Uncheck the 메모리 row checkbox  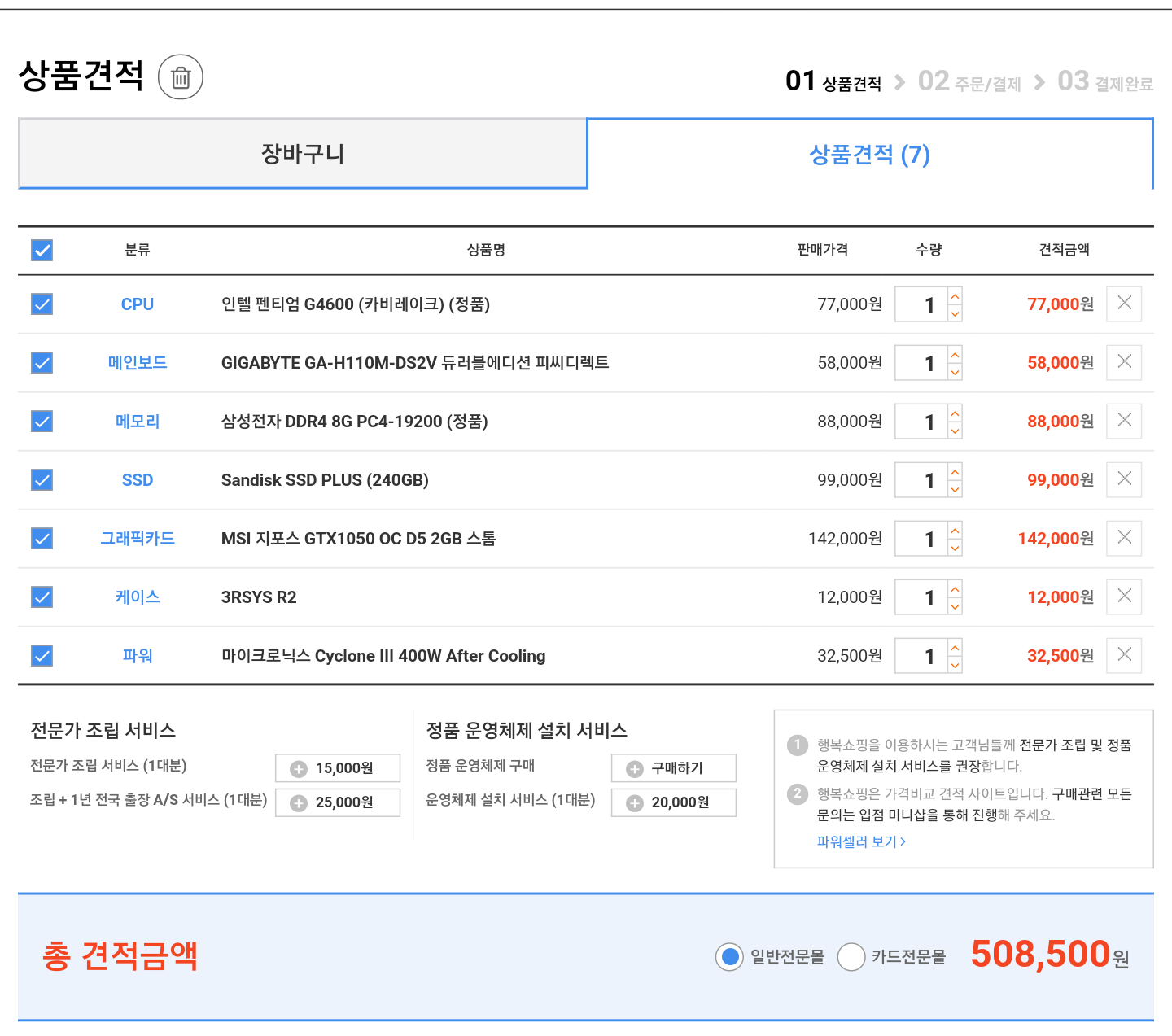click(42, 422)
